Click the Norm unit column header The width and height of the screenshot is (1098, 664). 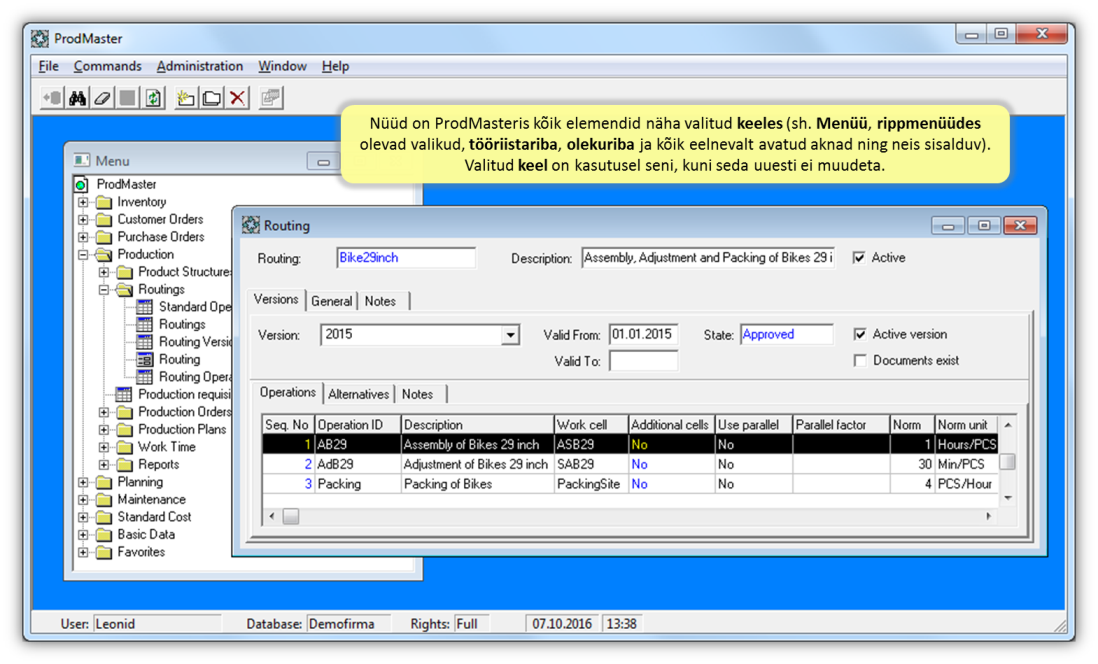point(965,424)
